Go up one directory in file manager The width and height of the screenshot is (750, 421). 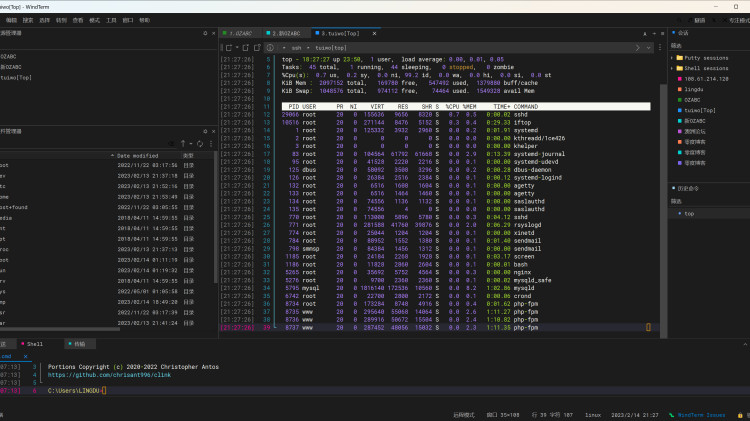(x=183, y=144)
